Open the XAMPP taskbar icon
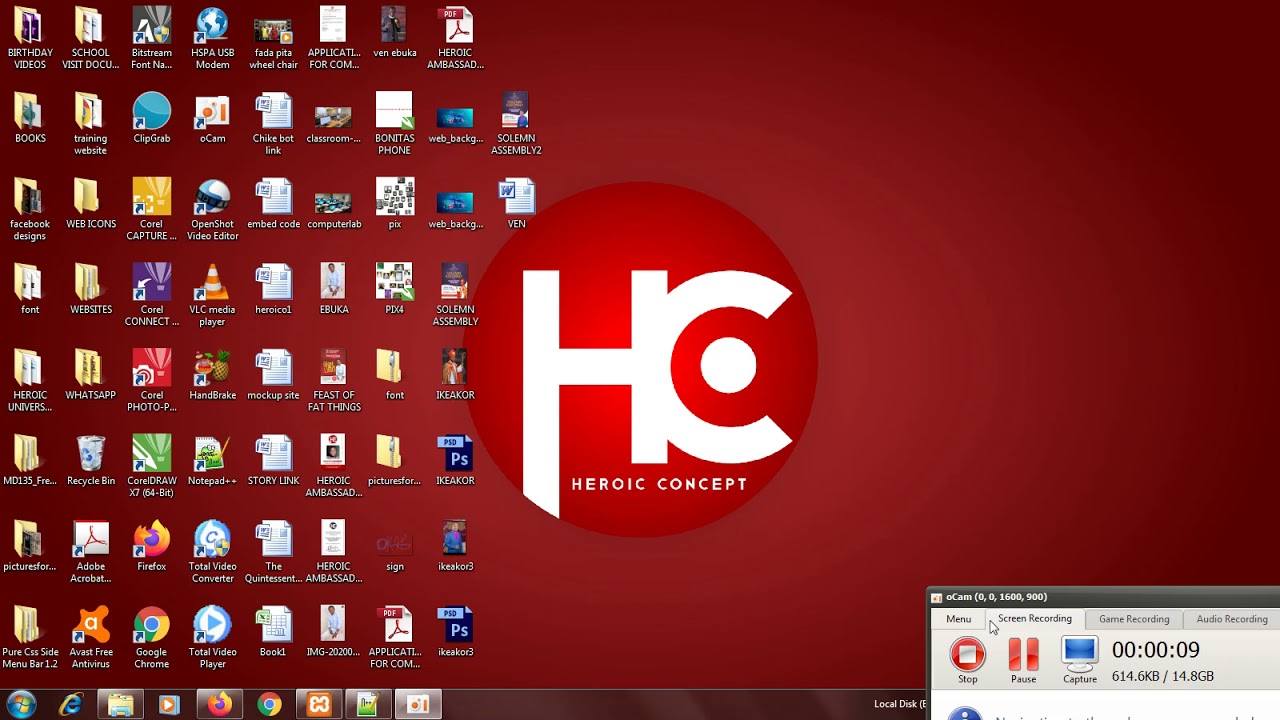The image size is (1280, 720). 319,705
